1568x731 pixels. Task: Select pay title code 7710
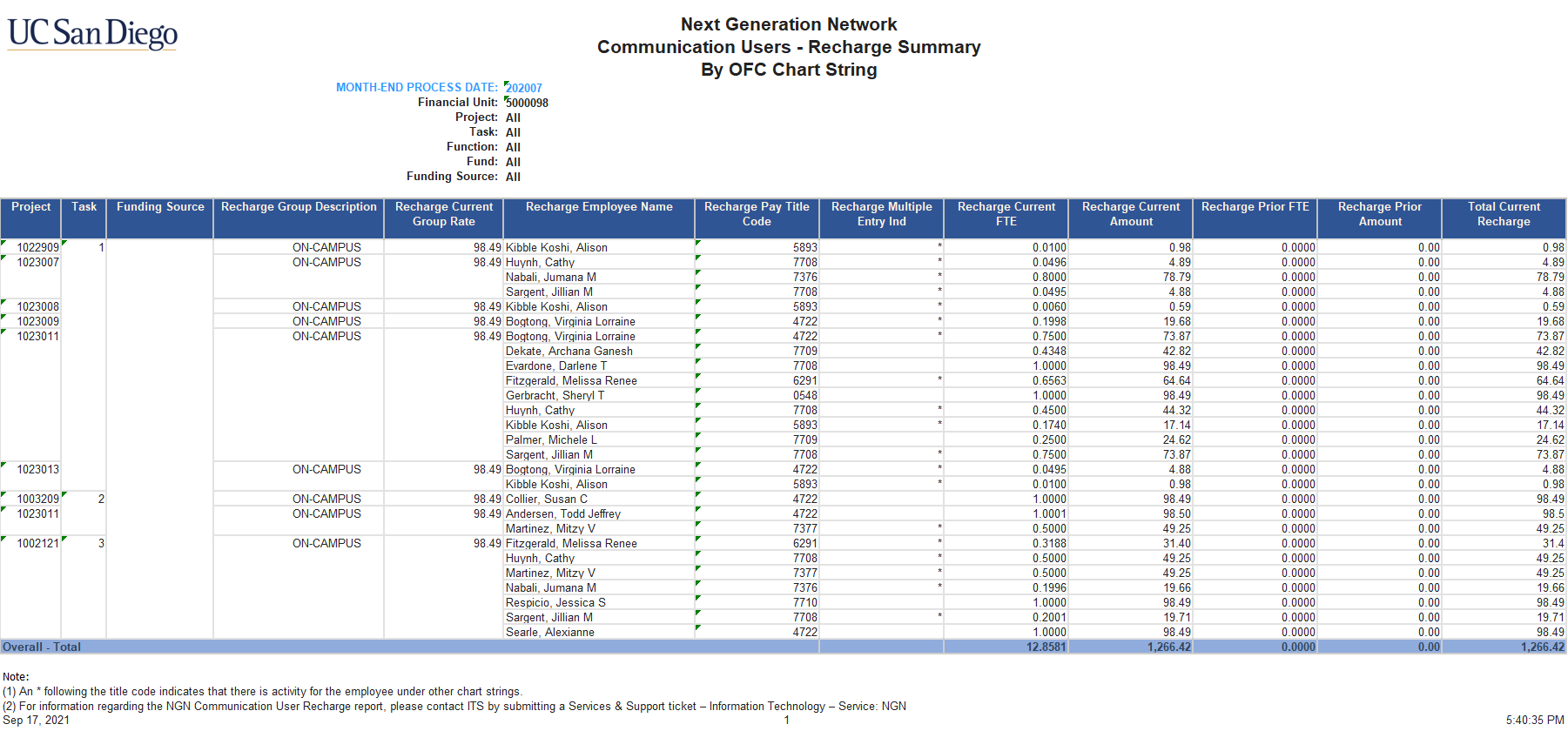point(804,603)
